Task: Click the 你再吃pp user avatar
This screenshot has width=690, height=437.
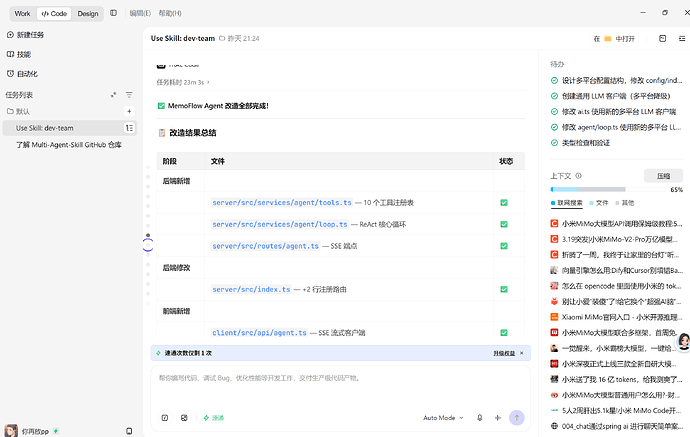Action: pos(11,430)
